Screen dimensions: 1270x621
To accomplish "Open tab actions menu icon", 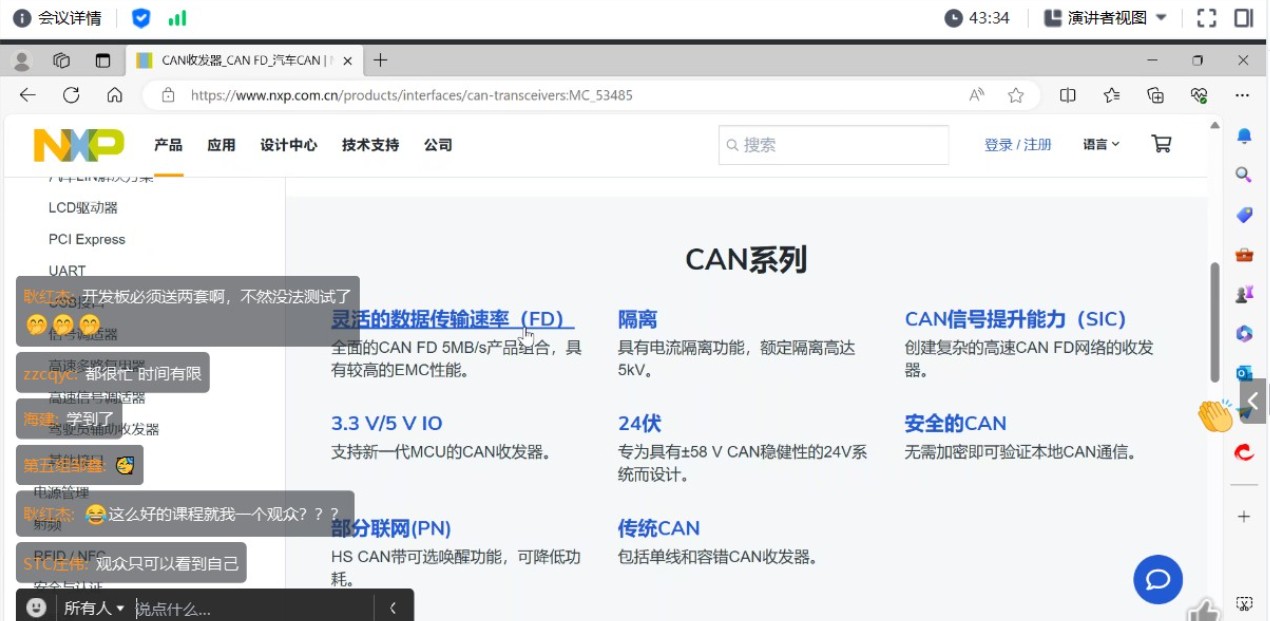I will point(103,61).
